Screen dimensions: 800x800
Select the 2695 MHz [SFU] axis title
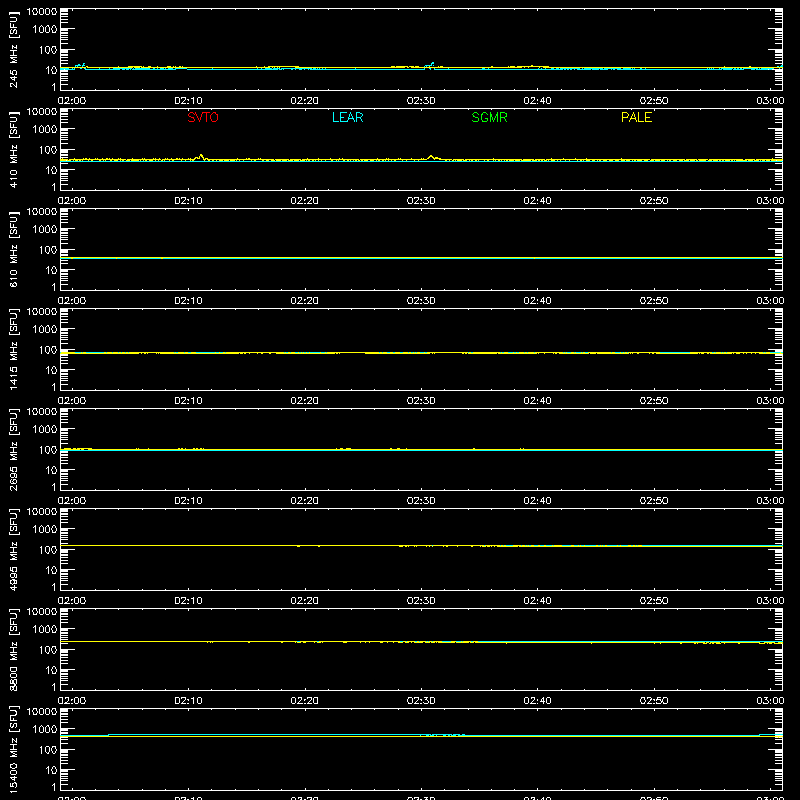click(x=14, y=449)
